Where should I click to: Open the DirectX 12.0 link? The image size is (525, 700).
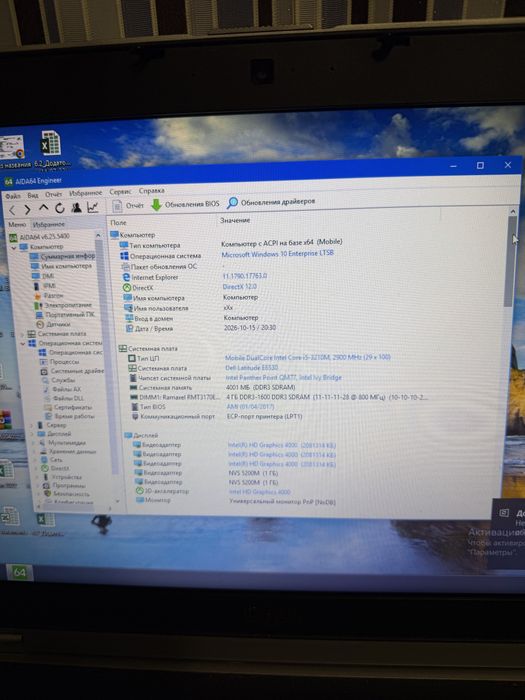tap(239, 287)
